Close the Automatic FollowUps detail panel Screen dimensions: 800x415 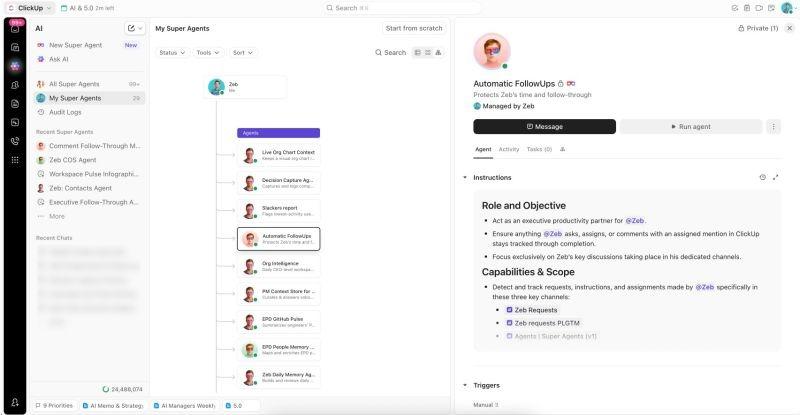tap(789, 28)
